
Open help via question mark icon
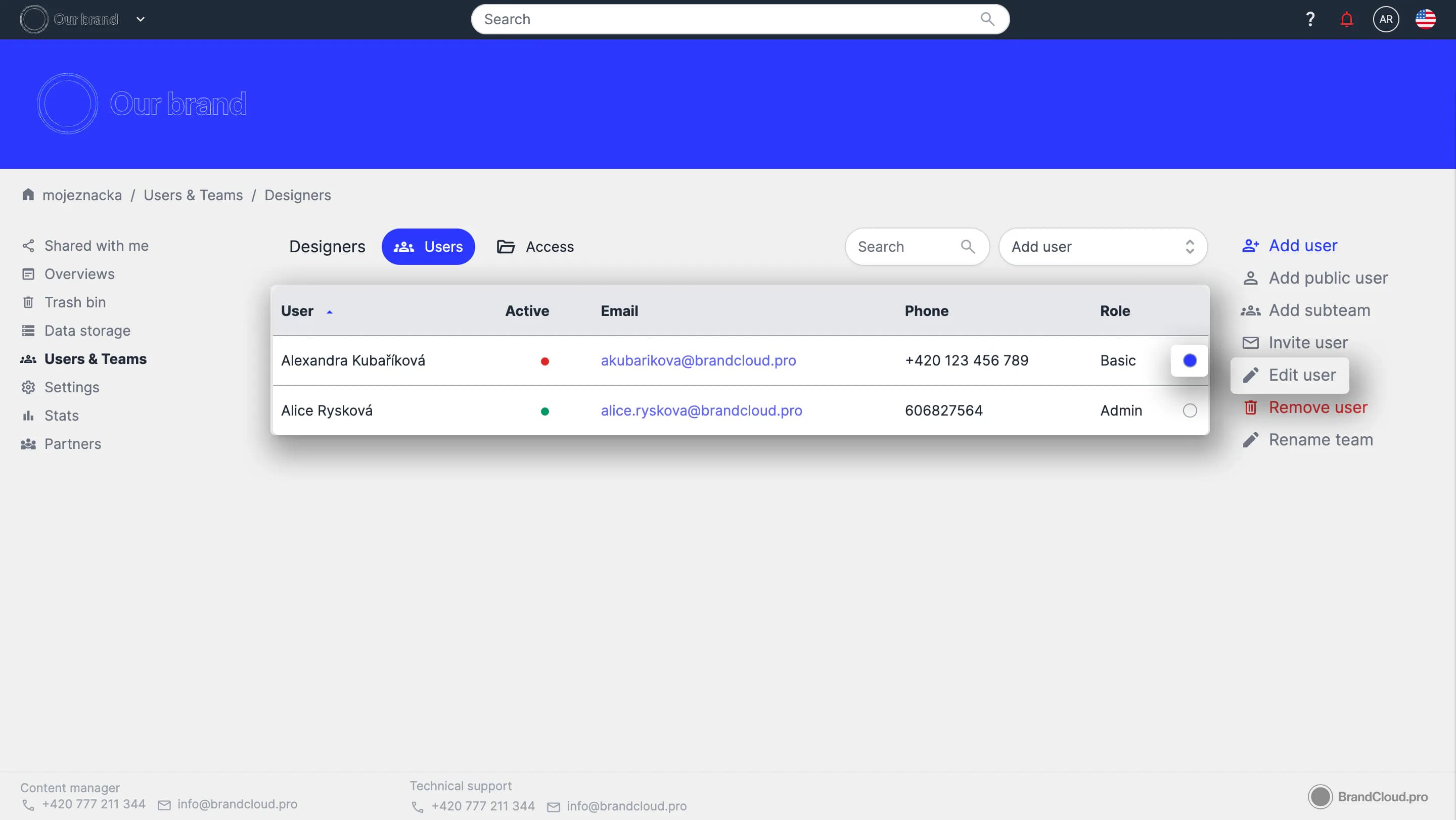pyautogui.click(x=1310, y=19)
